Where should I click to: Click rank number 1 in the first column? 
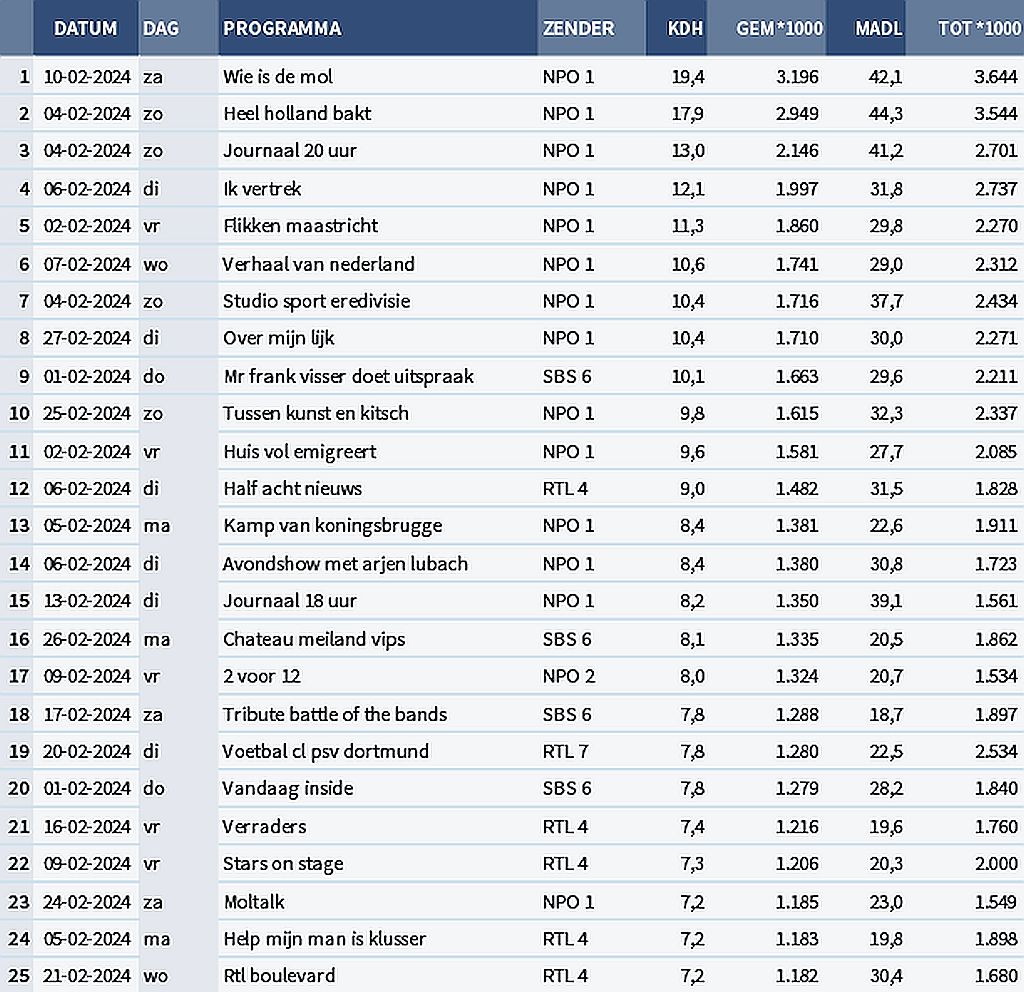[x=24, y=77]
